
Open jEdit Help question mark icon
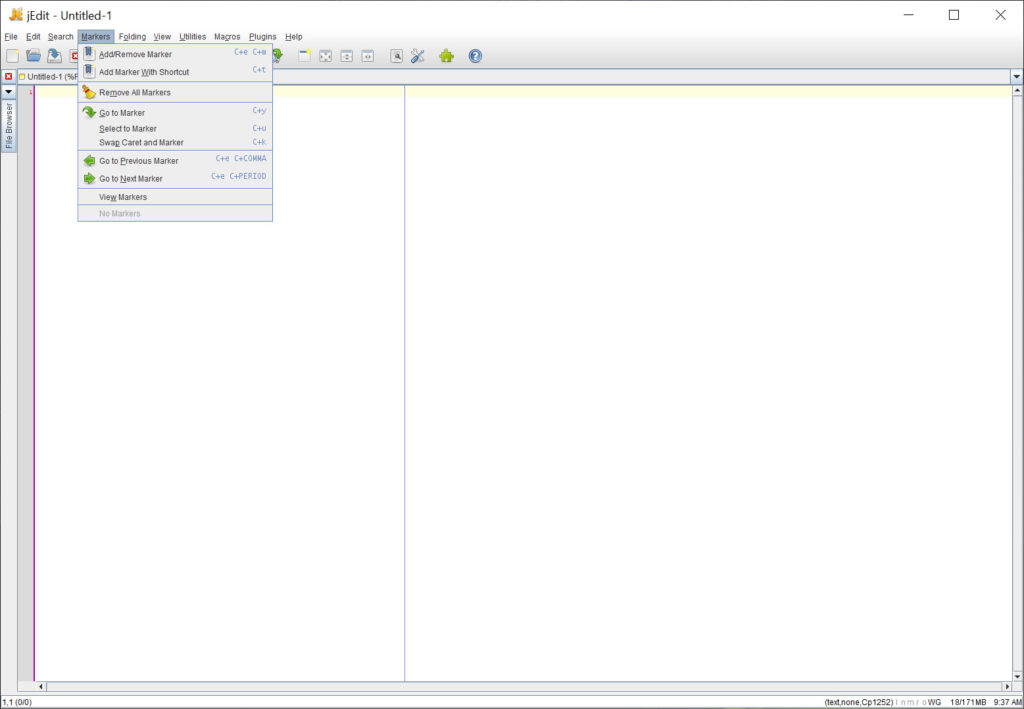pos(475,56)
